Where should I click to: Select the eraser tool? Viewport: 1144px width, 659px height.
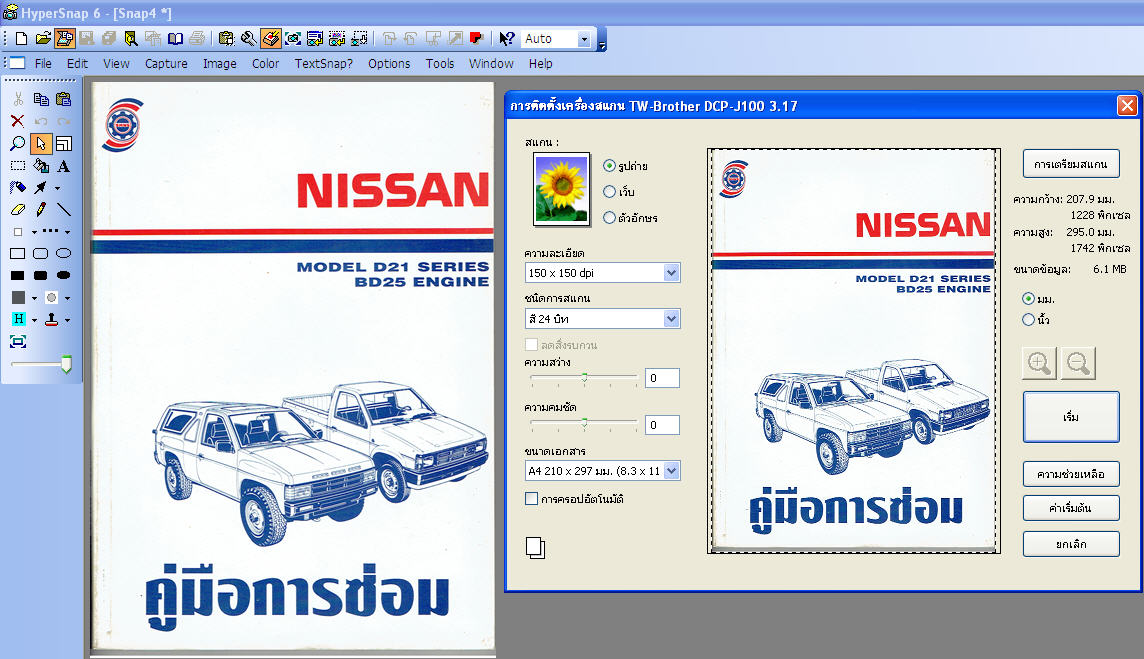18,209
